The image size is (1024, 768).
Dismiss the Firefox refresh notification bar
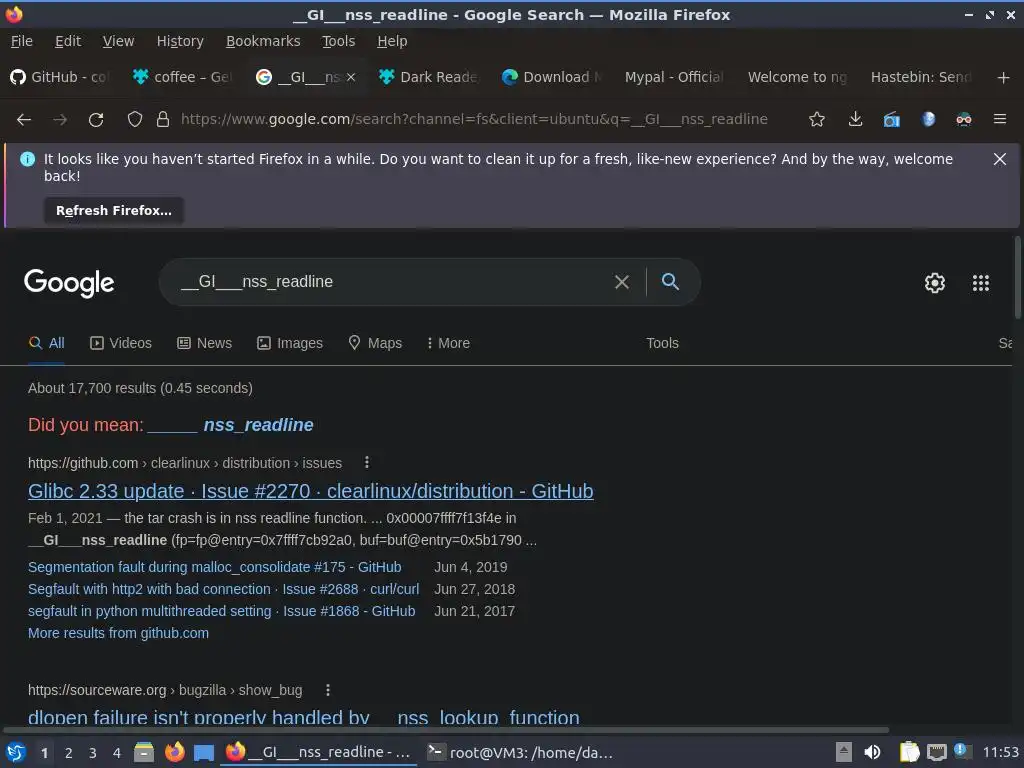(1000, 159)
